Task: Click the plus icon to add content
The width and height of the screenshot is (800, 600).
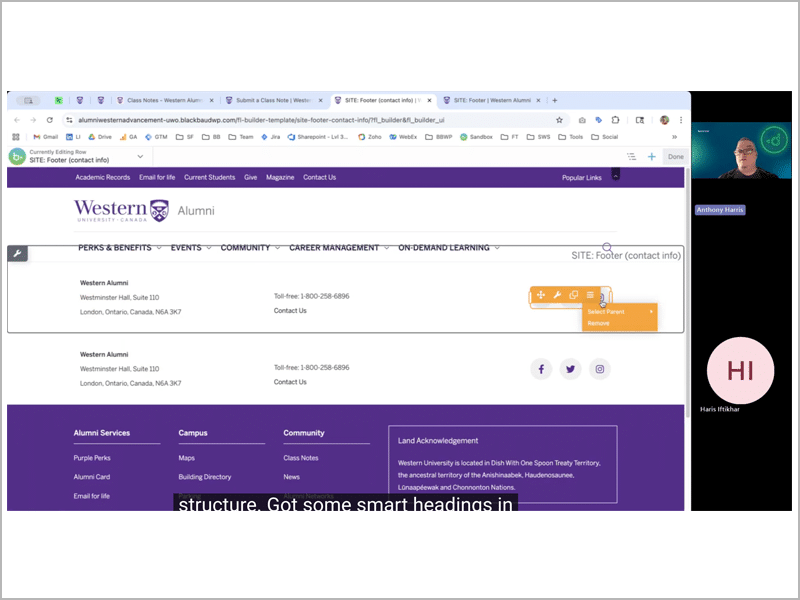Action: 652,157
